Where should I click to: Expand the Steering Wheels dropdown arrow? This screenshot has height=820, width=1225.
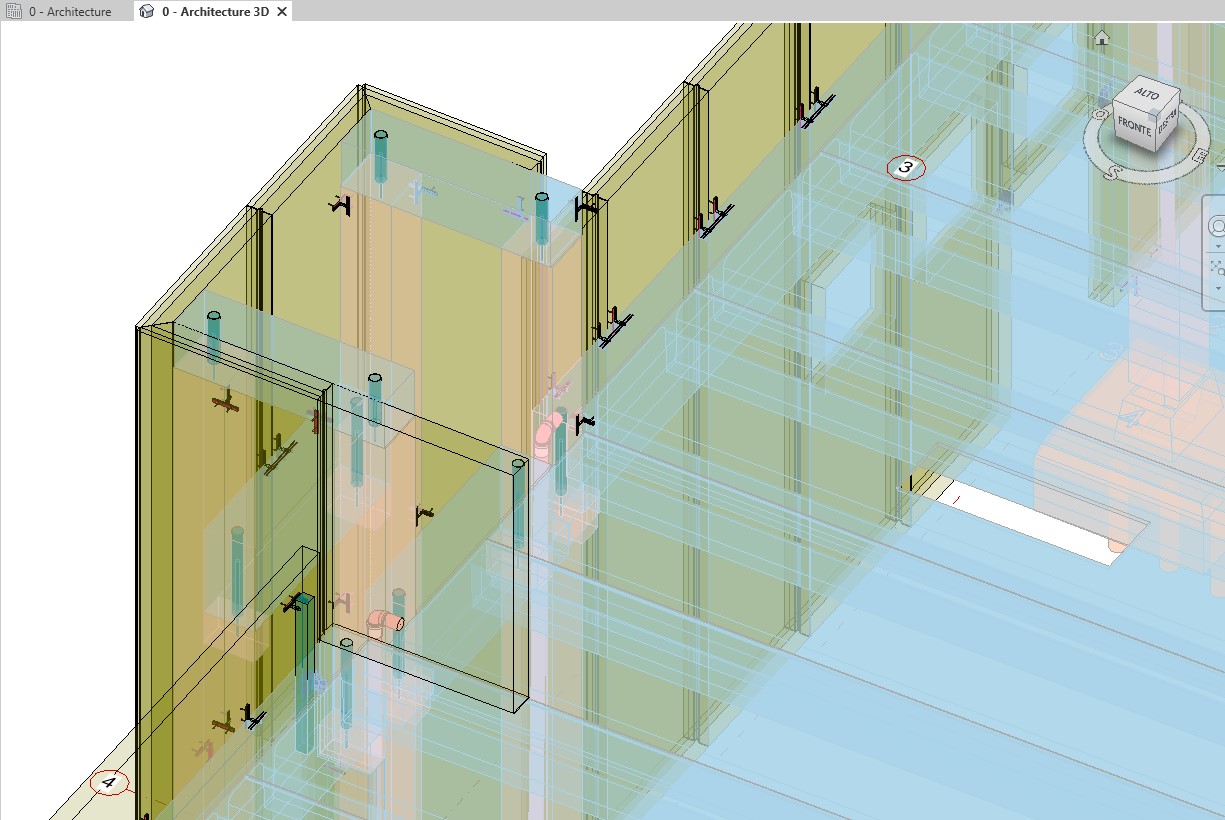point(1218,247)
